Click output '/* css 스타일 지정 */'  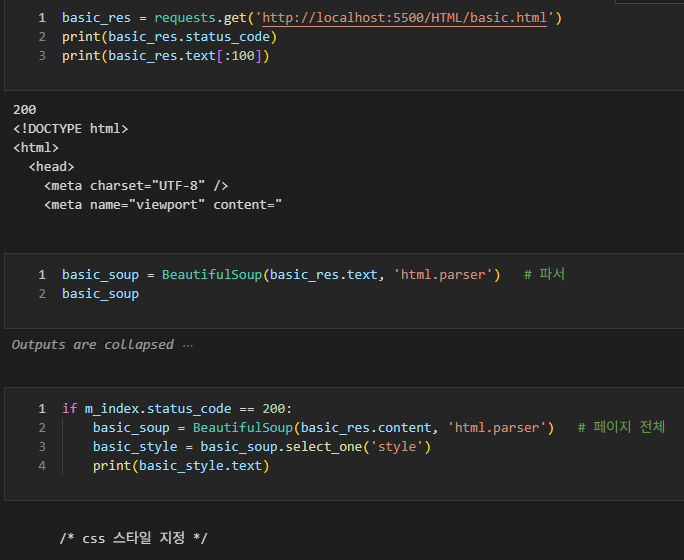pos(134,538)
